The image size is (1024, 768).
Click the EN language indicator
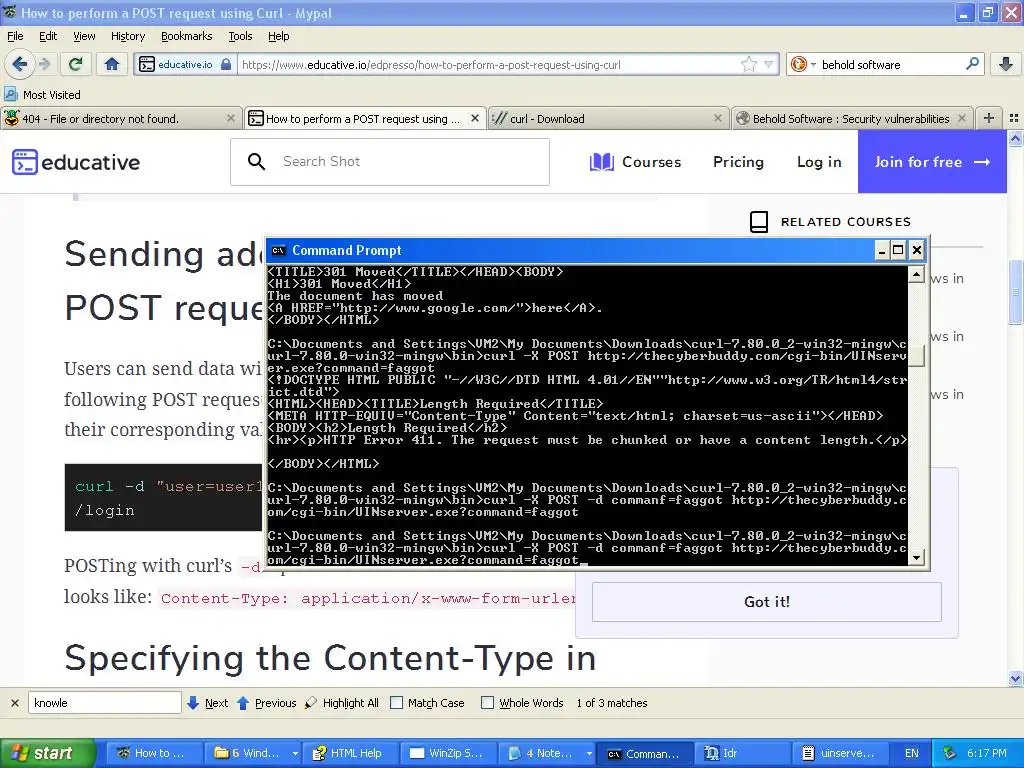tap(912, 753)
